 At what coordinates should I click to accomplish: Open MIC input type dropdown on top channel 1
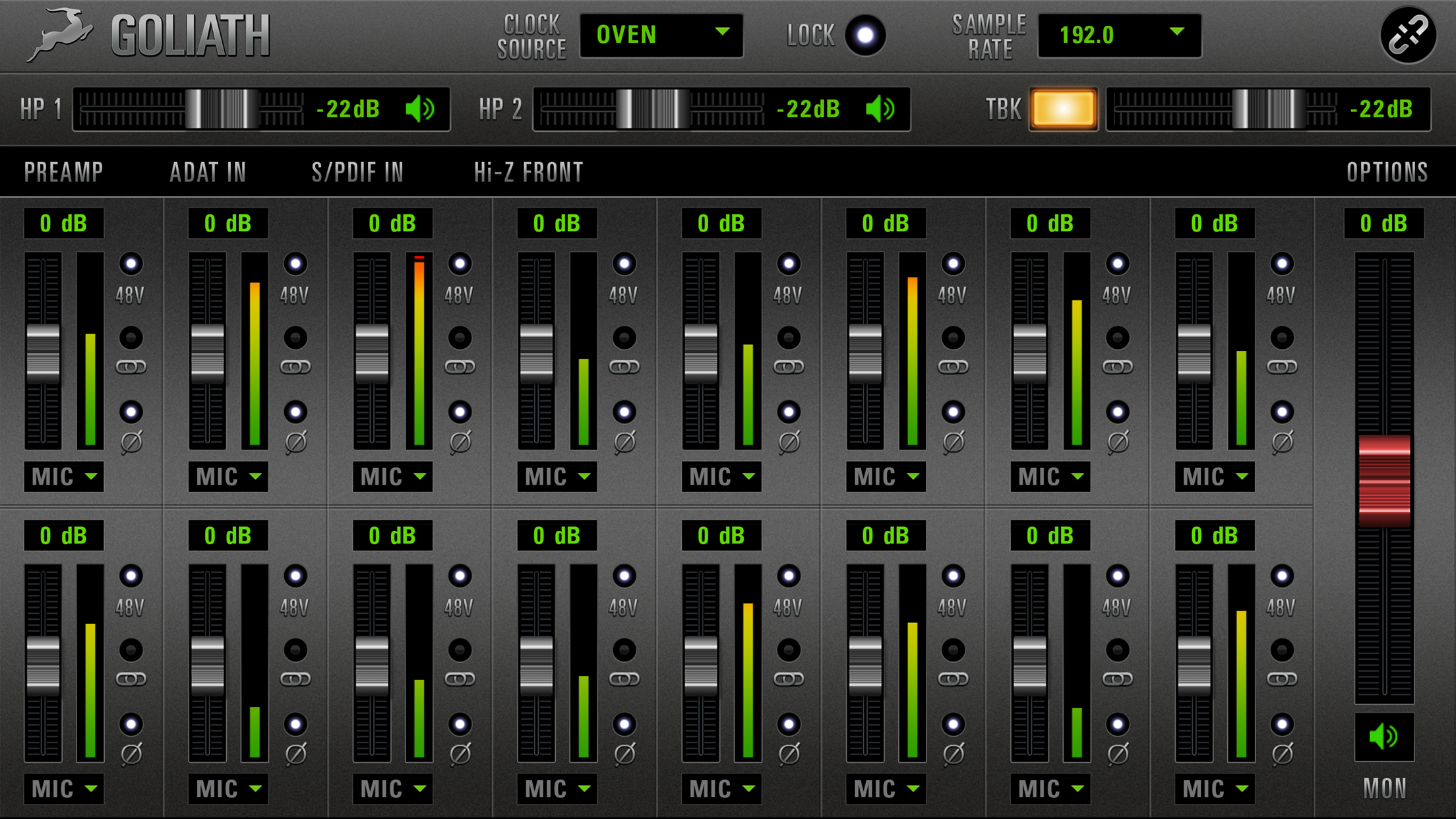64,476
